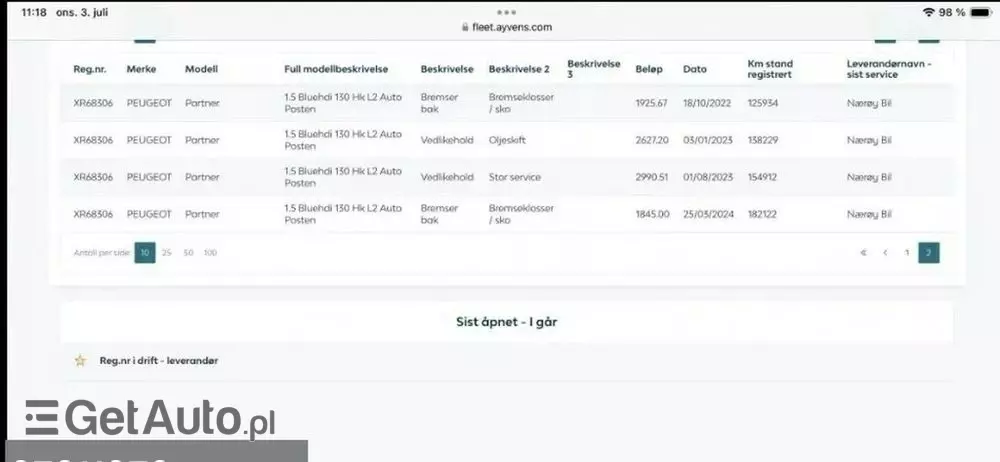This screenshot has width=1000, height=462.
Task: Select 25 rows per page
Action: click(x=167, y=253)
